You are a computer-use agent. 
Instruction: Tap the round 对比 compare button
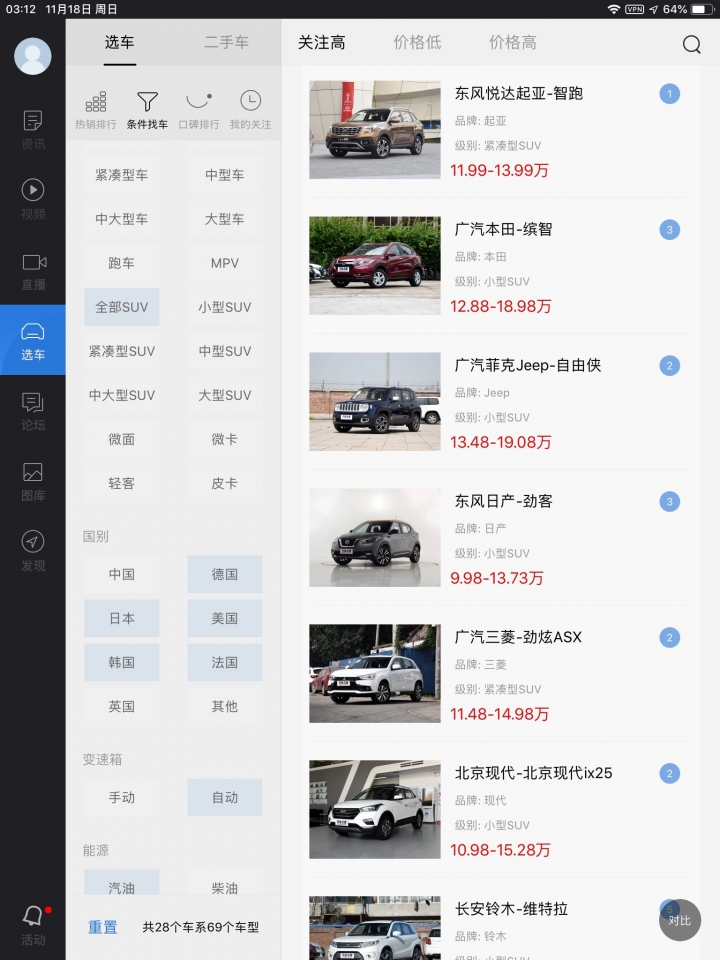point(680,920)
